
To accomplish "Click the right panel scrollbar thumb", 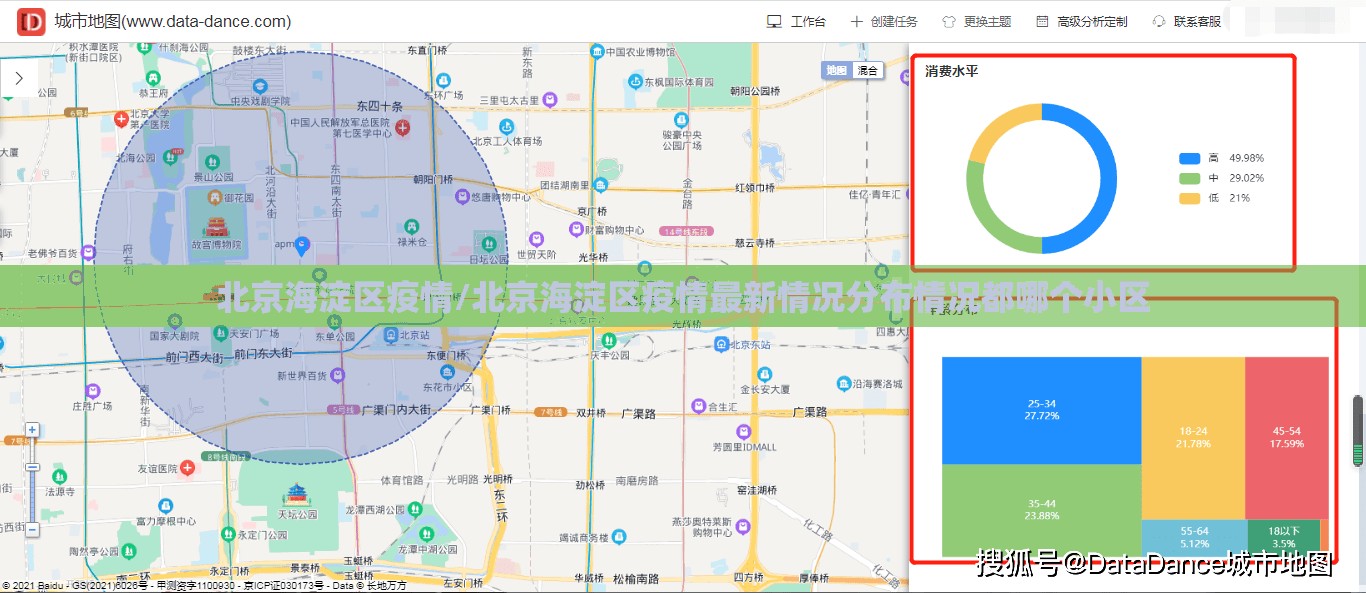I will click(1358, 430).
